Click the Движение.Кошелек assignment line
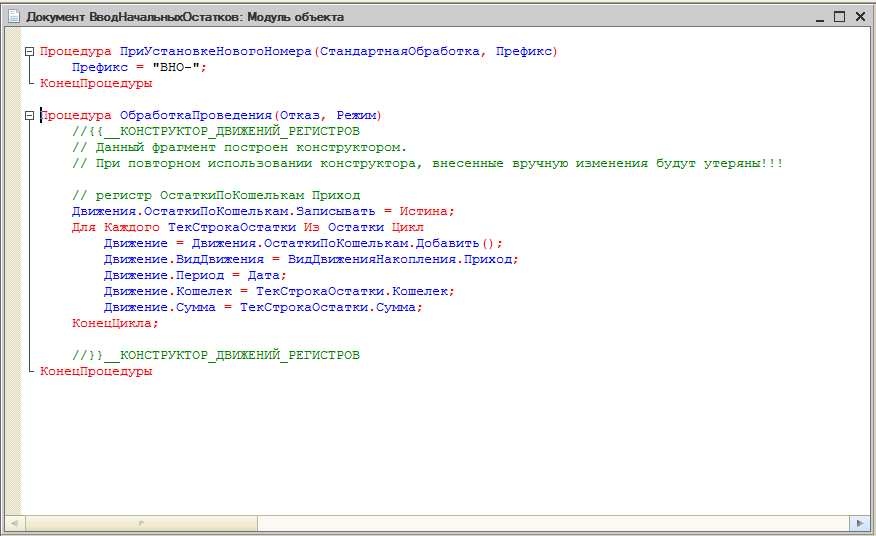The image size is (876, 536). pyautogui.click(x=279, y=291)
